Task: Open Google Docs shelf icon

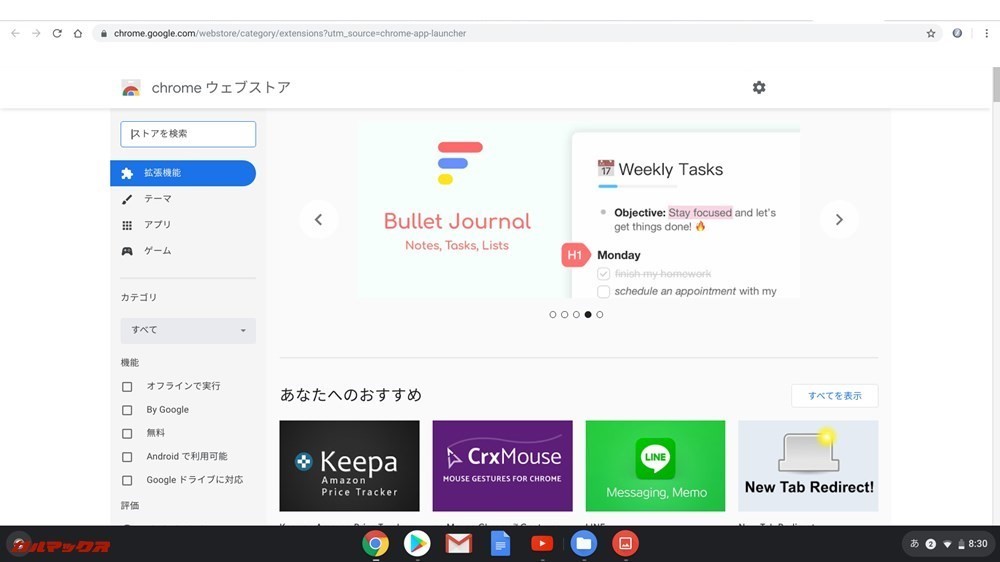Action: 501,544
